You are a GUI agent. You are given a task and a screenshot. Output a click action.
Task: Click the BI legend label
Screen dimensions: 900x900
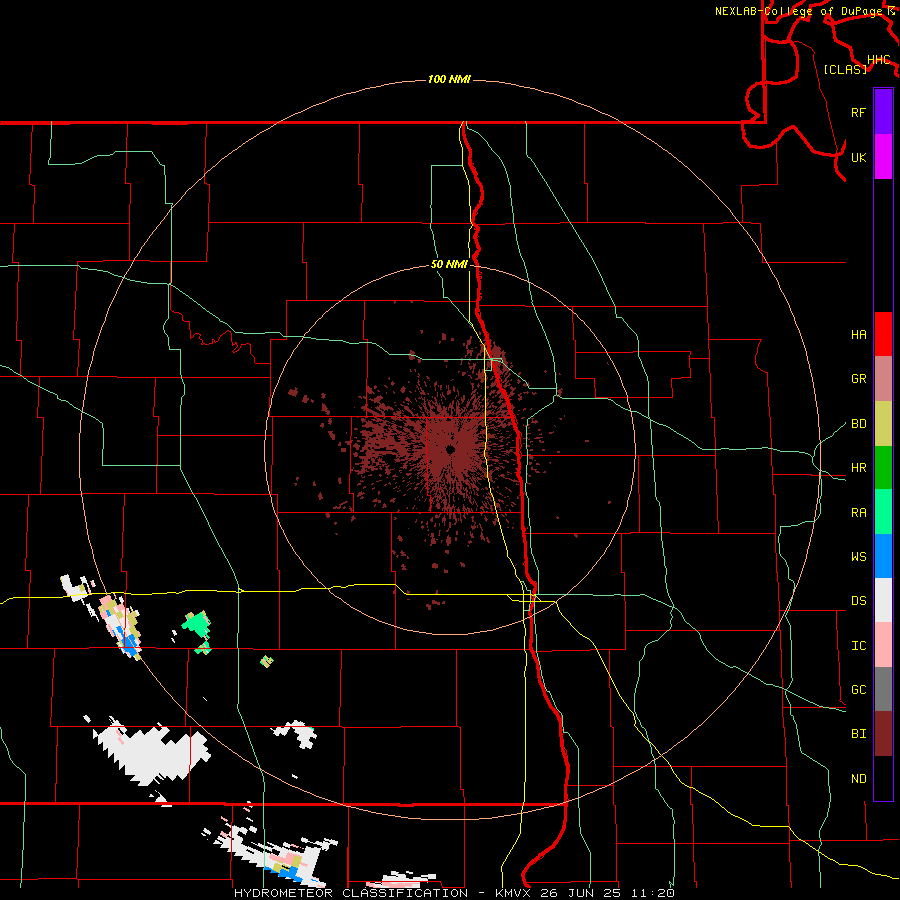tap(858, 734)
